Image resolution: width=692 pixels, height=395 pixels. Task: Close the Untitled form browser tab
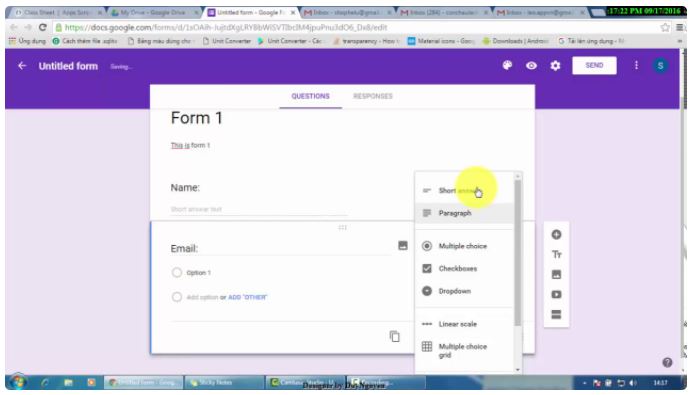point(293,13)
